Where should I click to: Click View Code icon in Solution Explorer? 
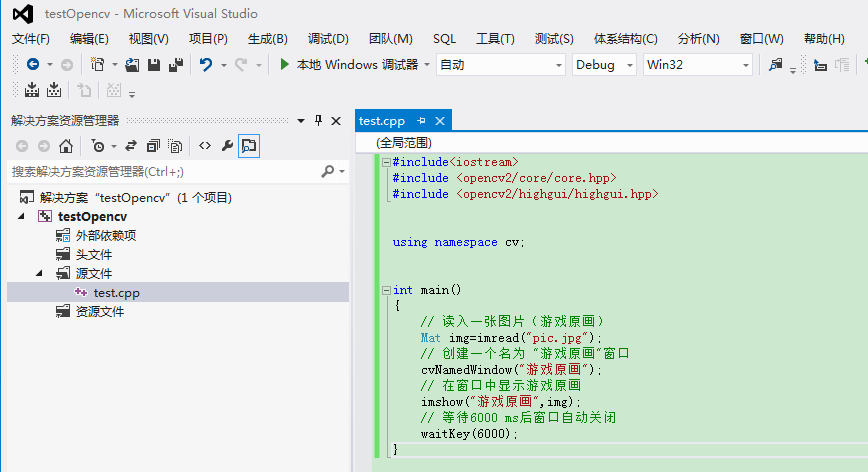204,146
